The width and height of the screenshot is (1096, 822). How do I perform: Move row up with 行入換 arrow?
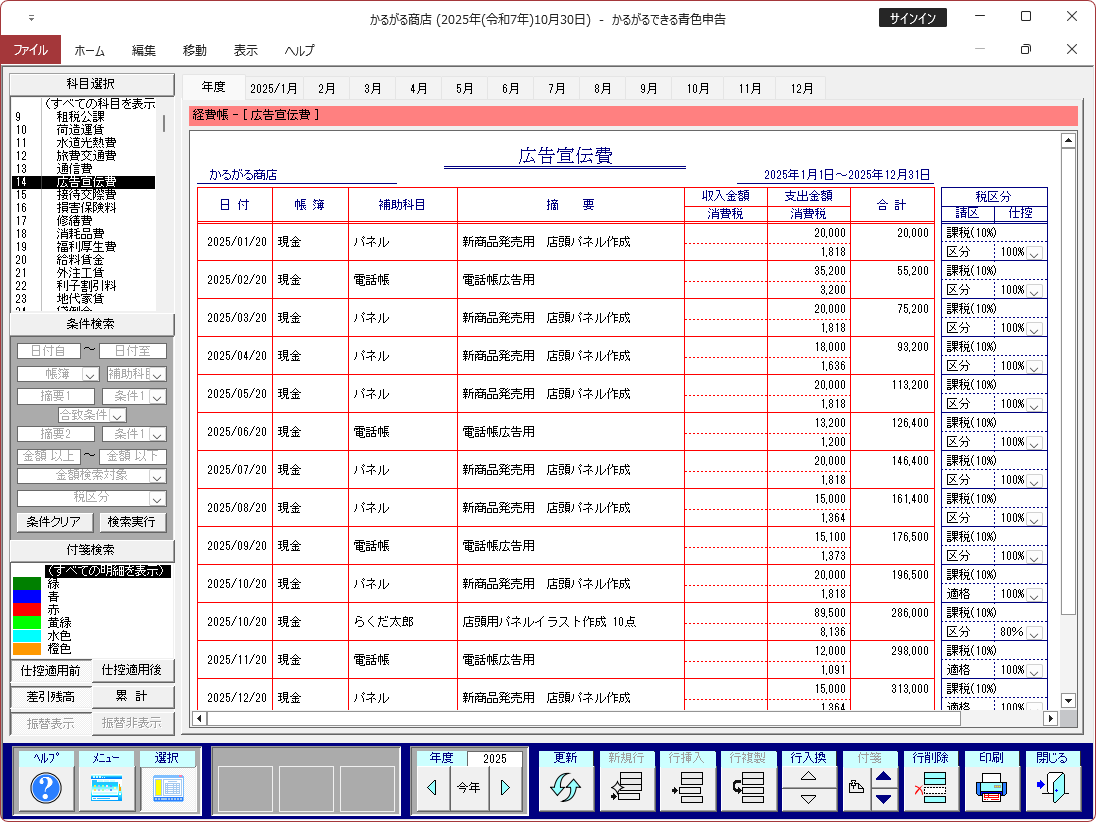coord(809,777)
